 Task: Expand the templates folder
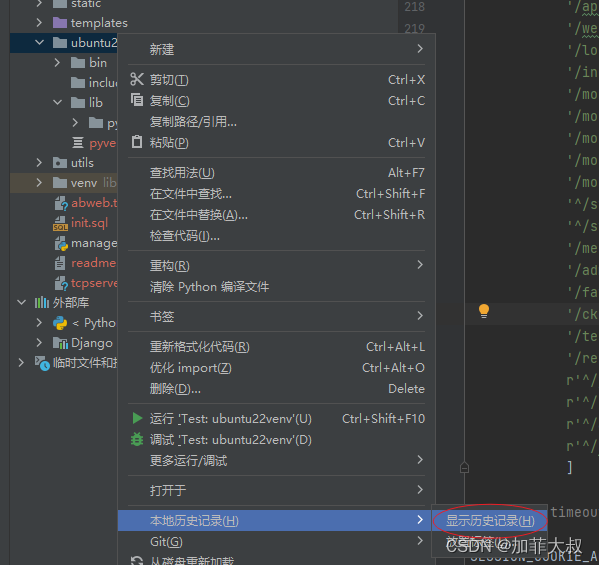coord(39,23)
